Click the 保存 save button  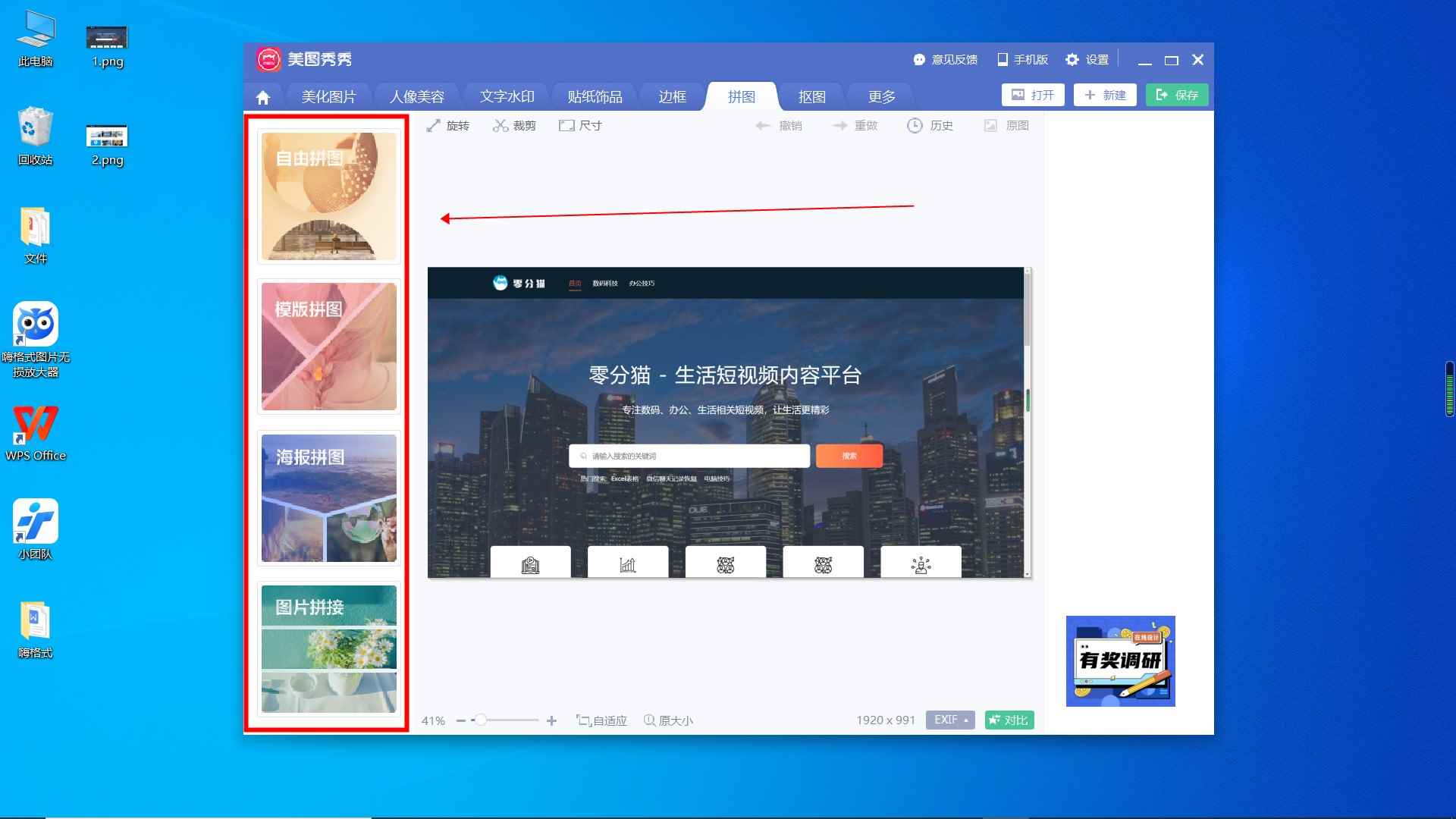(x=1176, y=95)
